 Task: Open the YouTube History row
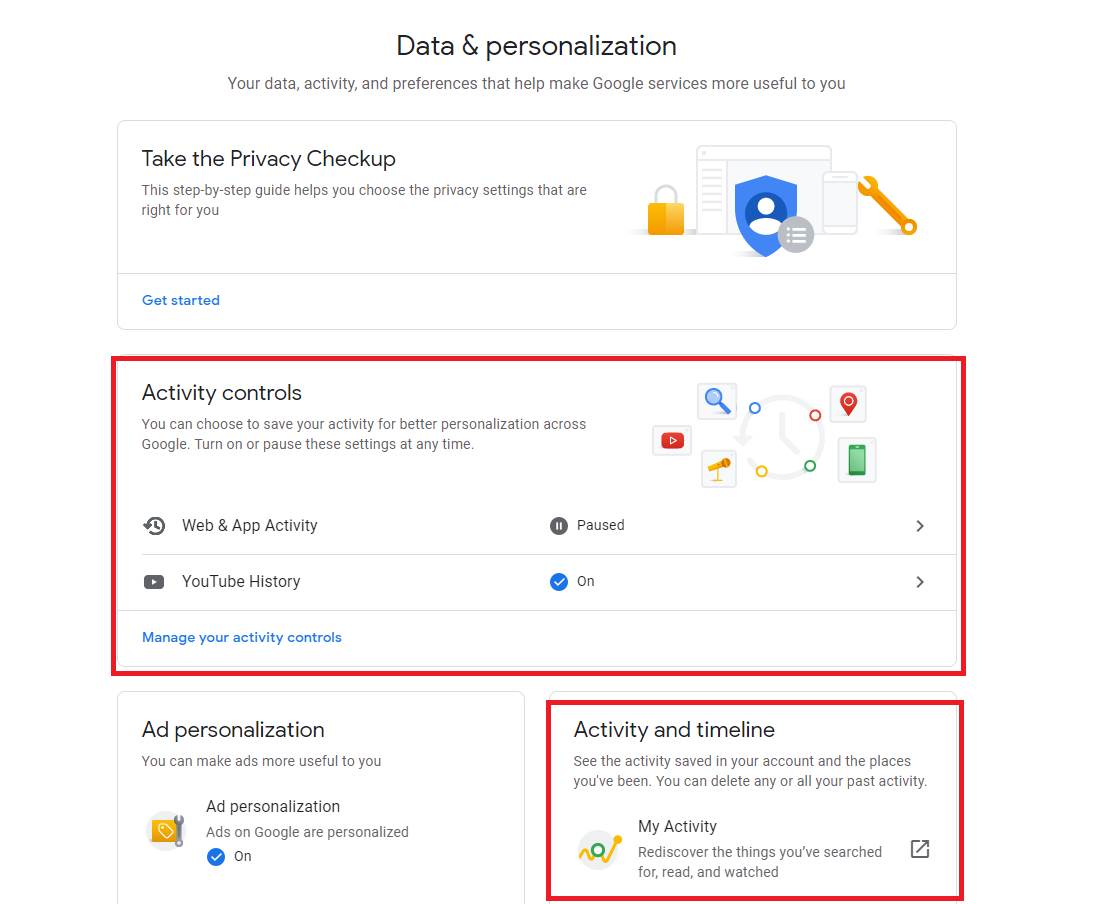tap(241, 582)
